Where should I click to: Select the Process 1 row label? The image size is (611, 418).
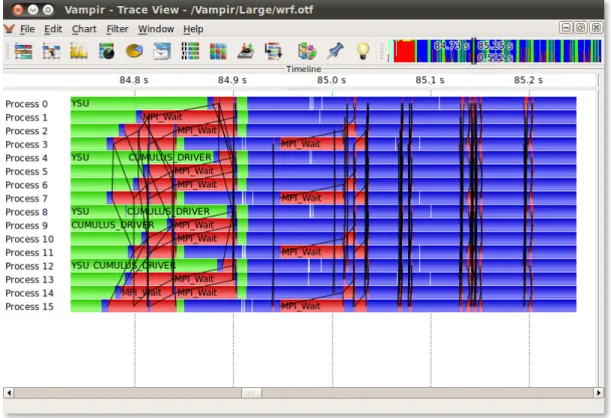pyautogui.click(x=26, y=118)
